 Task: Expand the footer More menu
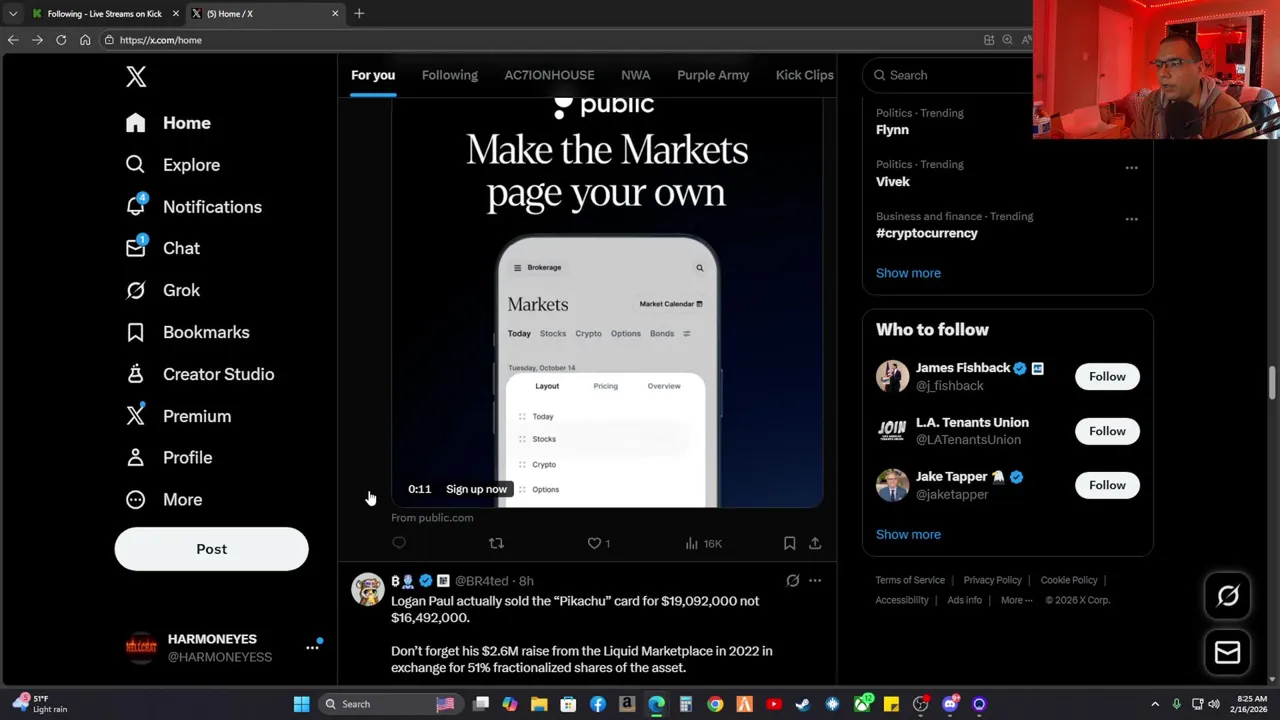[1017, 600]
